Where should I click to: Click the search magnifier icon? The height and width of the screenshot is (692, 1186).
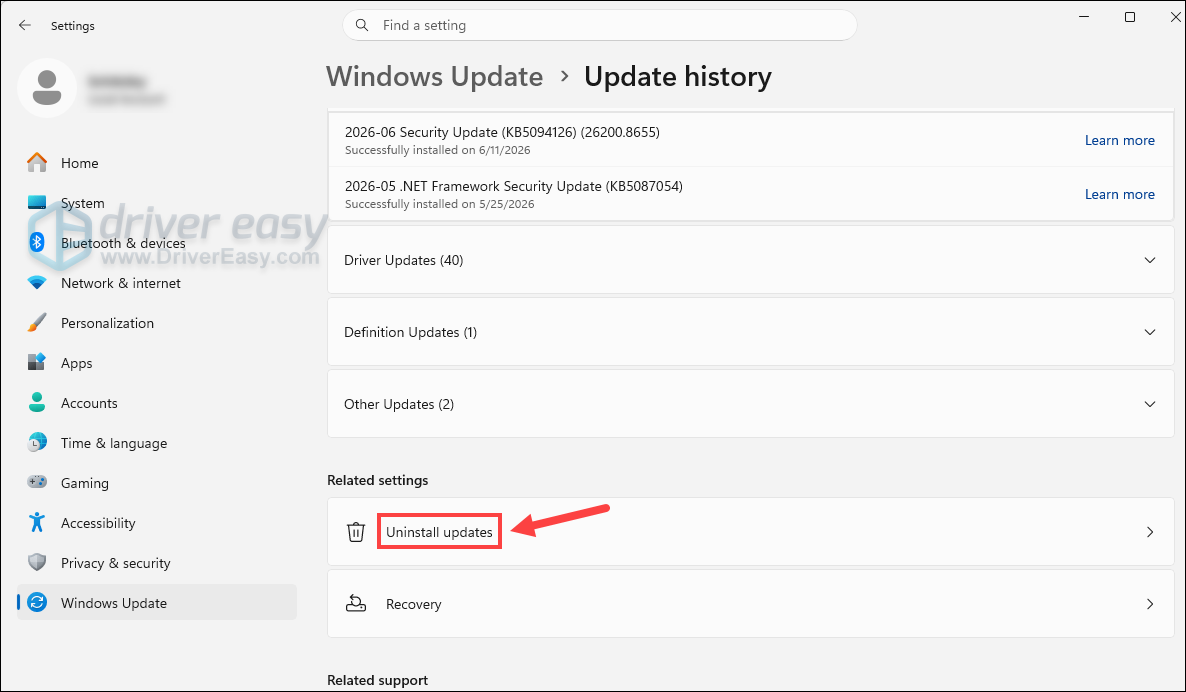[x=362, y=25]
